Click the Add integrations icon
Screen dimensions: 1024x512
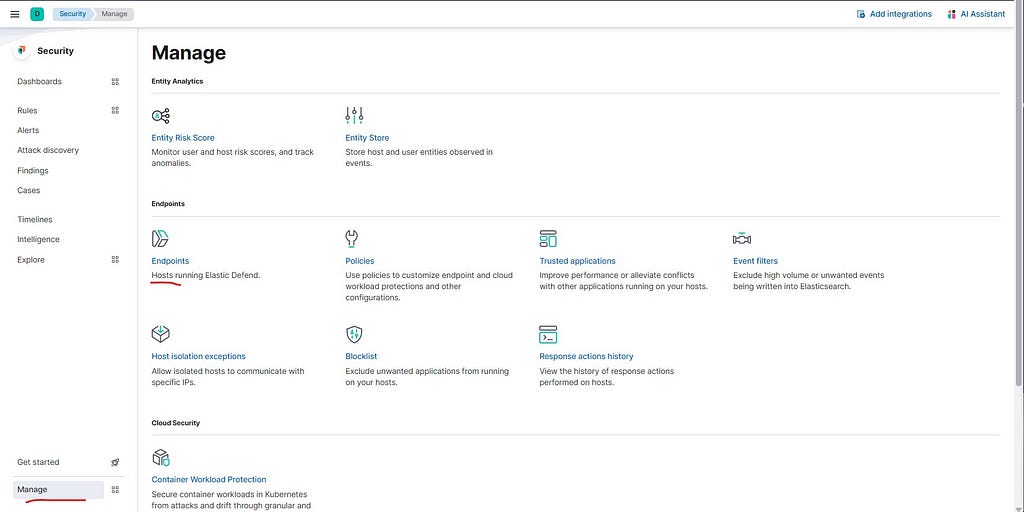861,14
